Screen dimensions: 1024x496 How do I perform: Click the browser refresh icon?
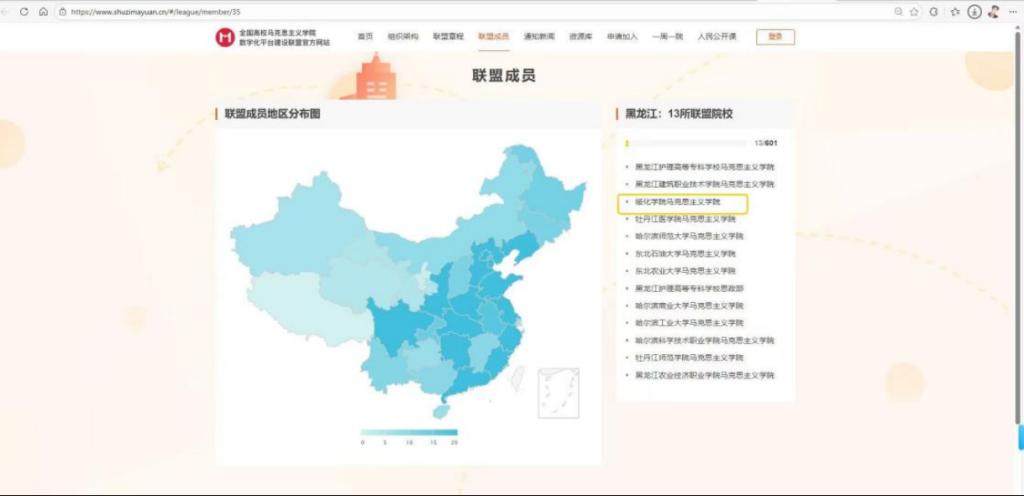click(x=26, y=11)
